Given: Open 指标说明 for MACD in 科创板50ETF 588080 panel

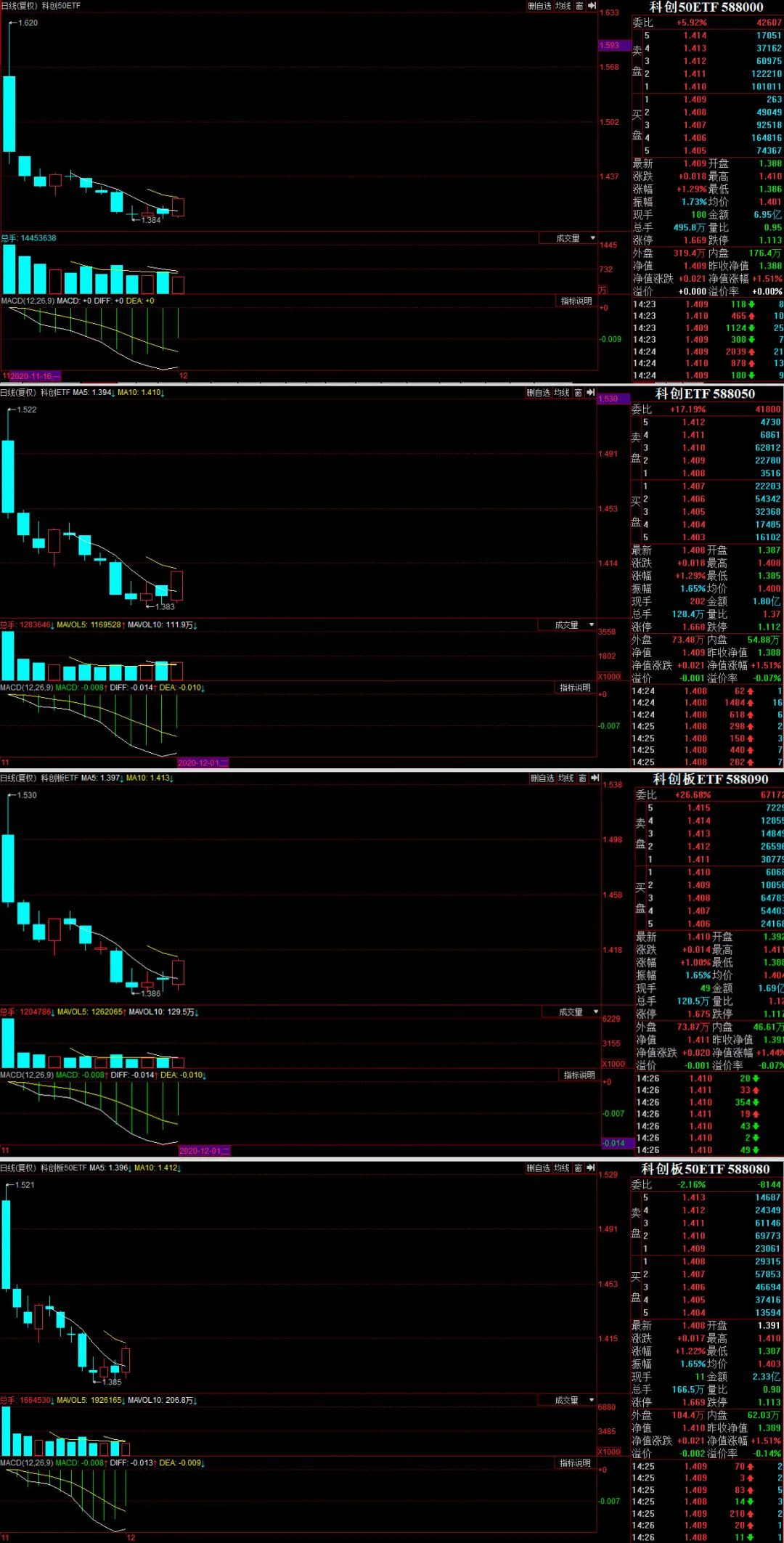Looking at the screenshot, I should (x=575, y=1463).
